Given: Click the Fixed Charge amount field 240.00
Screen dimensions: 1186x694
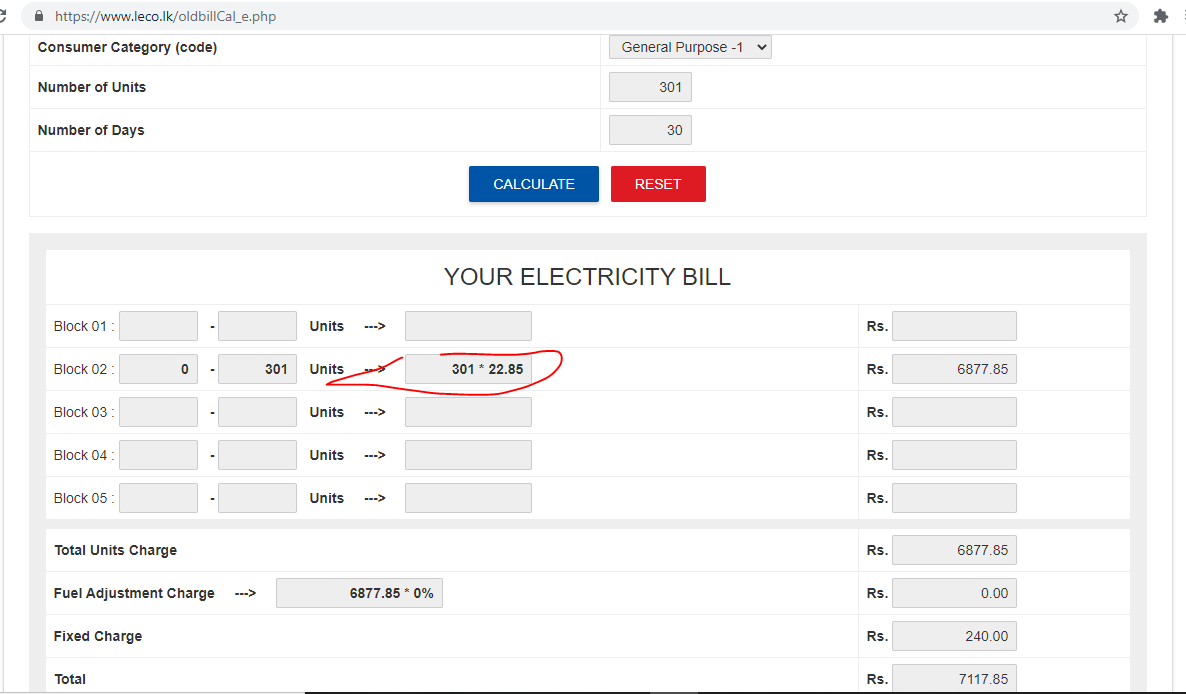Looking at the screenshot, I should [954, 636].
